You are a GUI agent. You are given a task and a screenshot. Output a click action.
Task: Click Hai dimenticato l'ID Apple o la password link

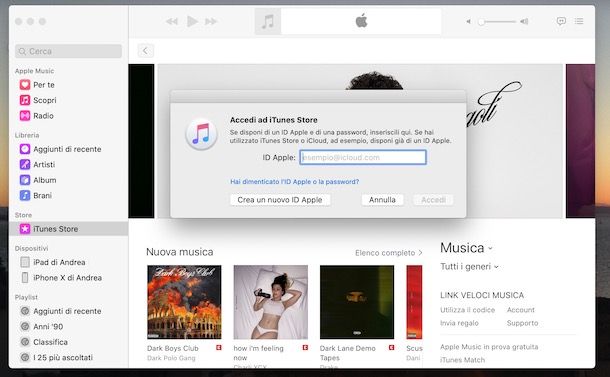(294, 182)
